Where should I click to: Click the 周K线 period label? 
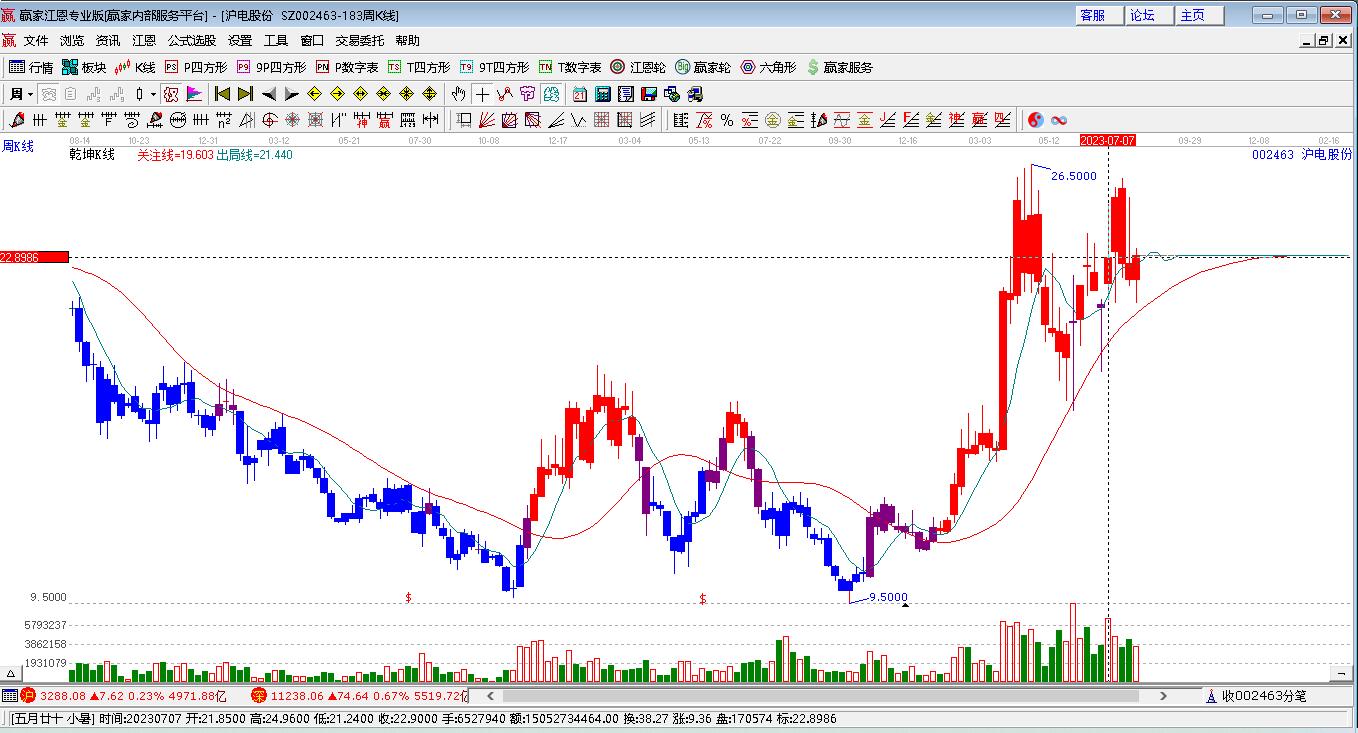pos(18,147)
